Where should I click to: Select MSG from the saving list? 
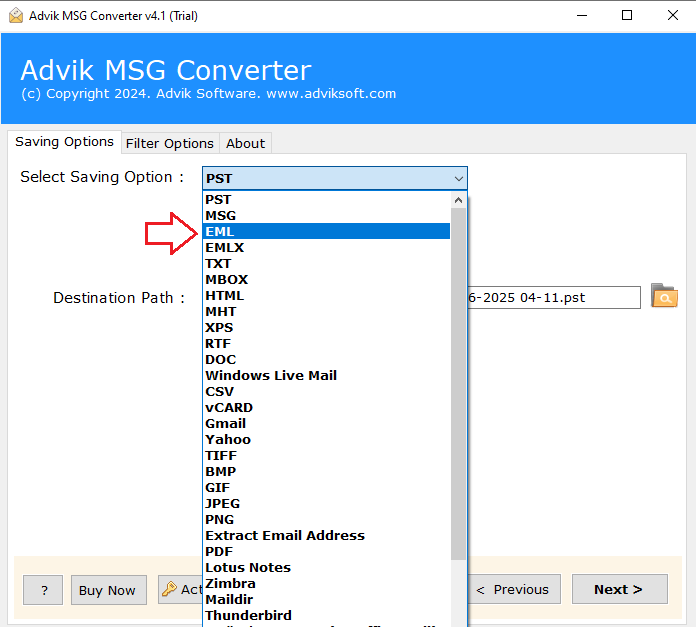click(x=326, y=215)
